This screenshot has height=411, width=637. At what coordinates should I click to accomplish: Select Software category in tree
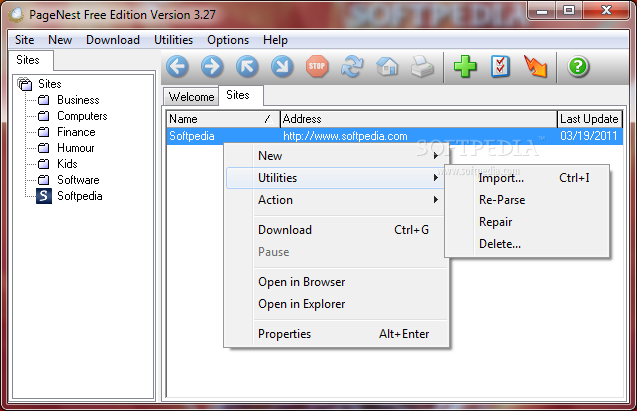78,180
